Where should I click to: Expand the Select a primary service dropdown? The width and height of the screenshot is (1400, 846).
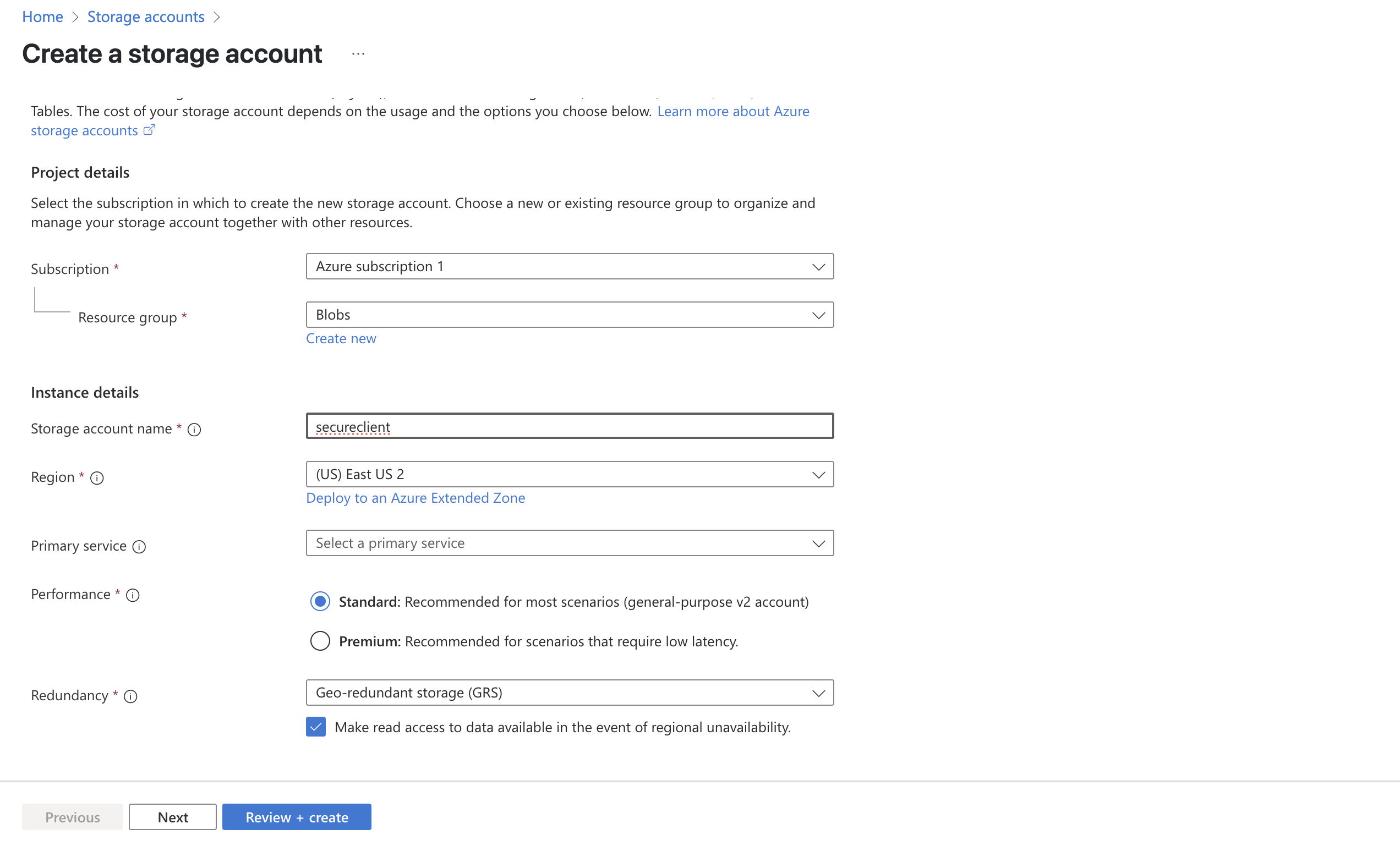pyautogui.click(x=570, y=543)
